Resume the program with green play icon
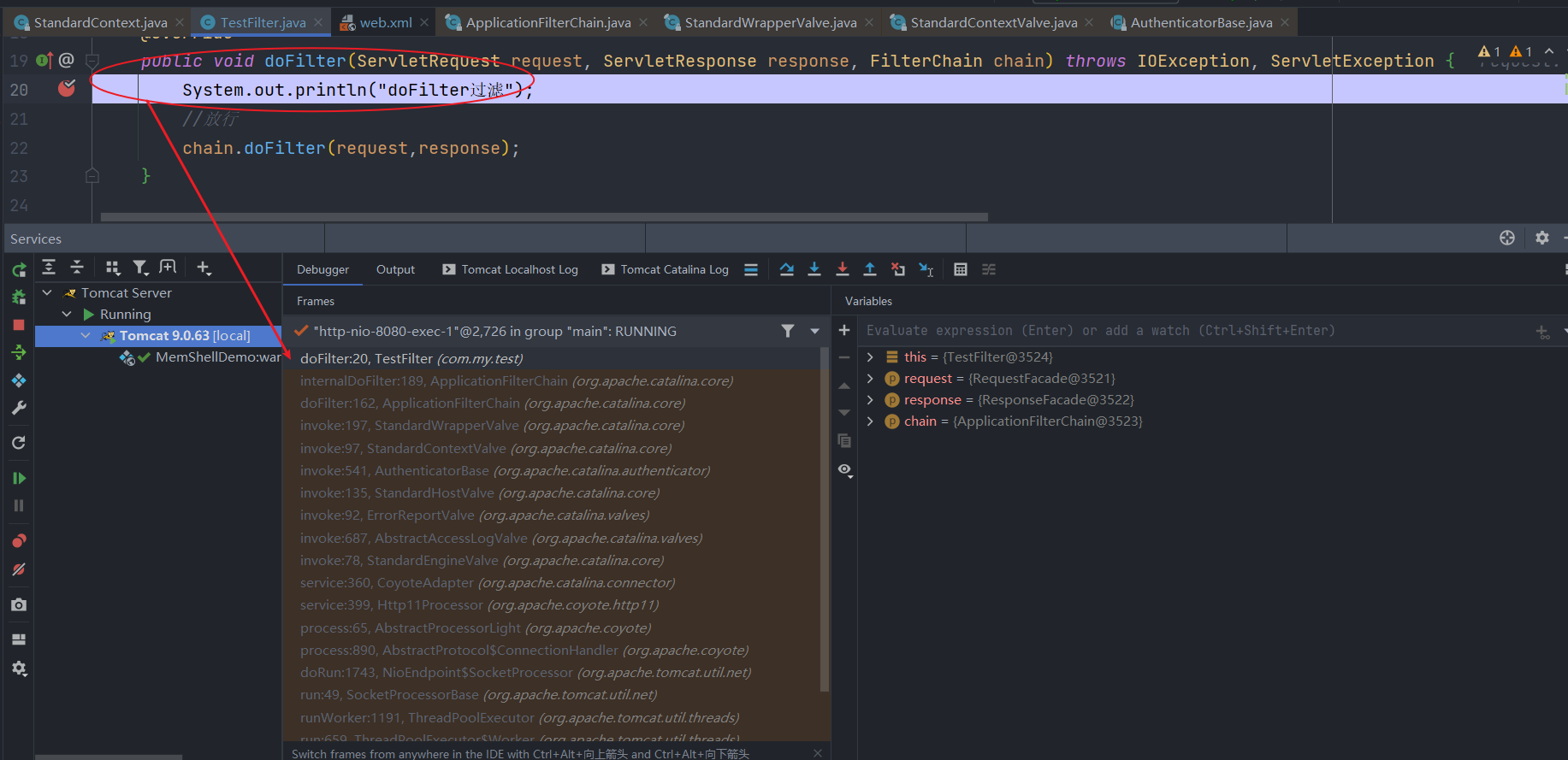 click(19, 478)
